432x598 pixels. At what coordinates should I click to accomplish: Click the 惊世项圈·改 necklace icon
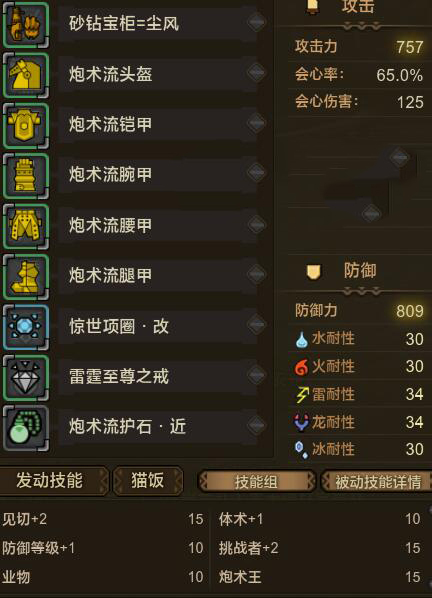click(x=26, y=327)
